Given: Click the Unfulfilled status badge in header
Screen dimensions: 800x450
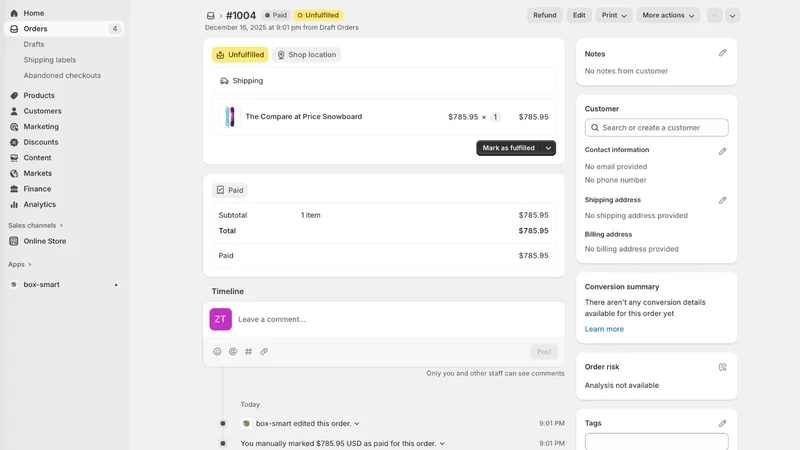Looking at the screenshot, I should click(x=318, y=15).
